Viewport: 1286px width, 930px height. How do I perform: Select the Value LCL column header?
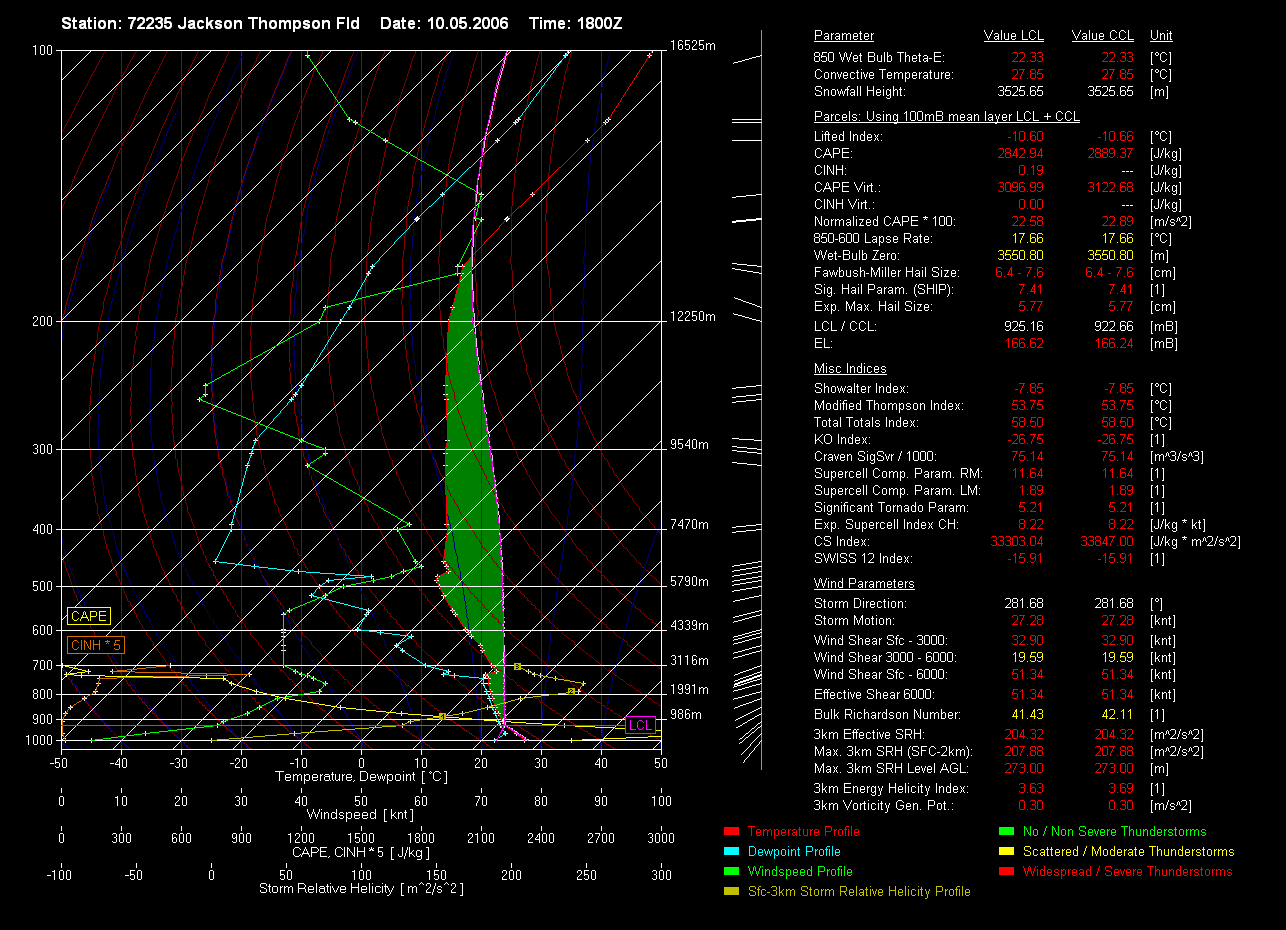click(x=1014, y=36)
